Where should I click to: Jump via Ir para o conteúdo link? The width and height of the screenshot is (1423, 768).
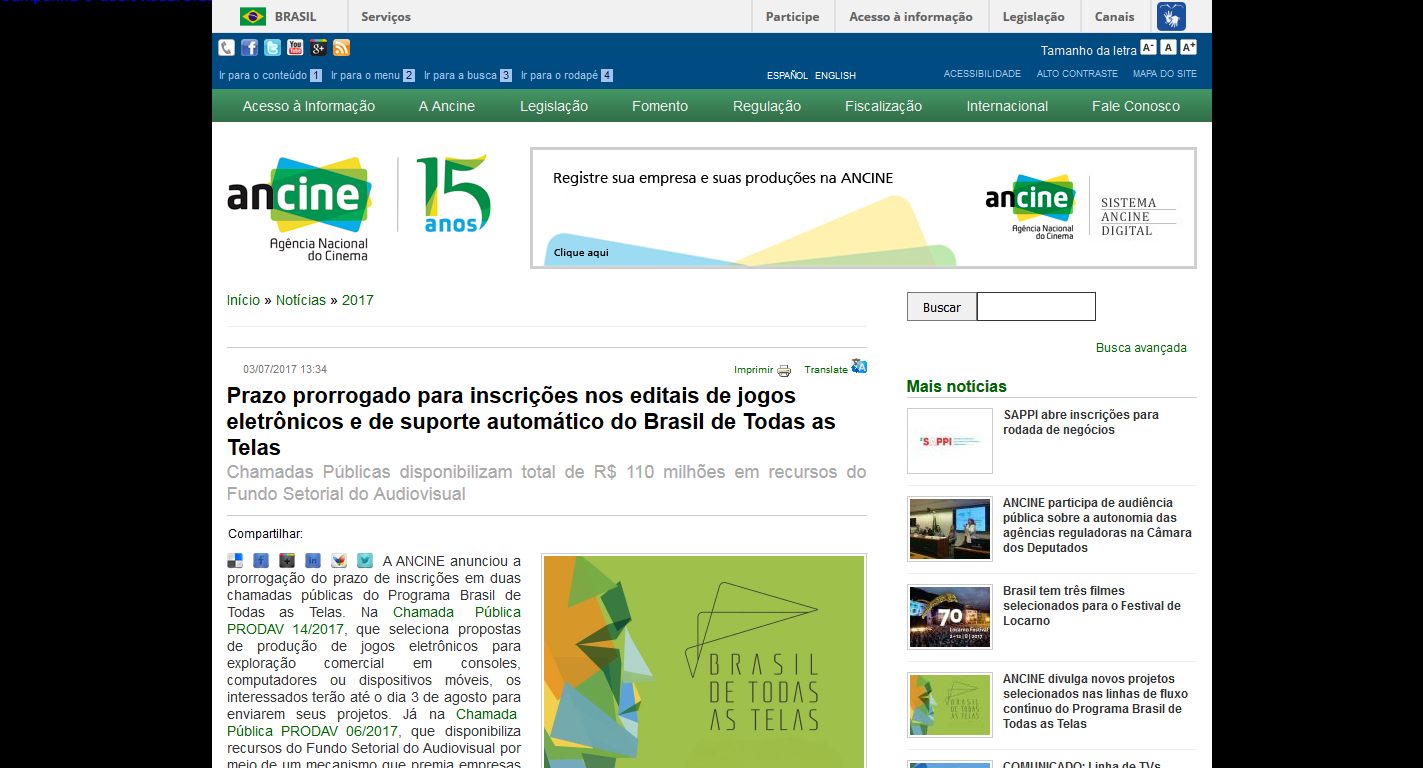(x=270, y=75)
